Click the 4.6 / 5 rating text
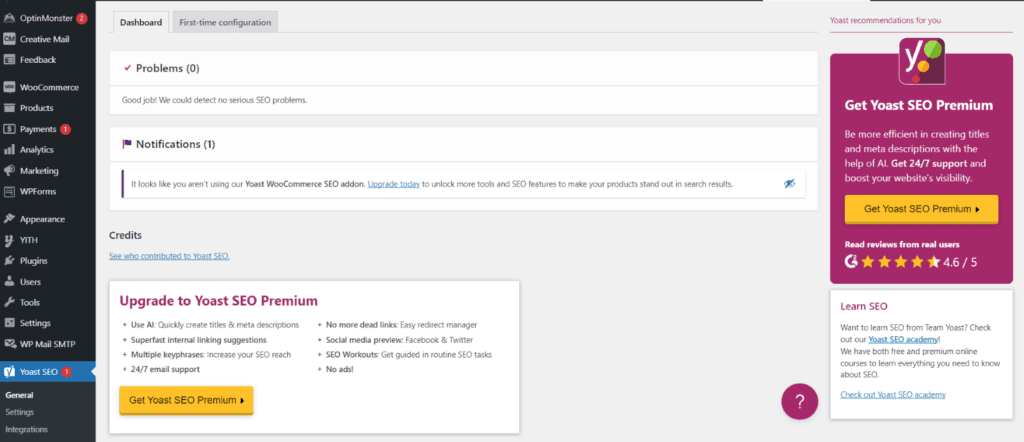1024x442 pixels. coord(960,262)
